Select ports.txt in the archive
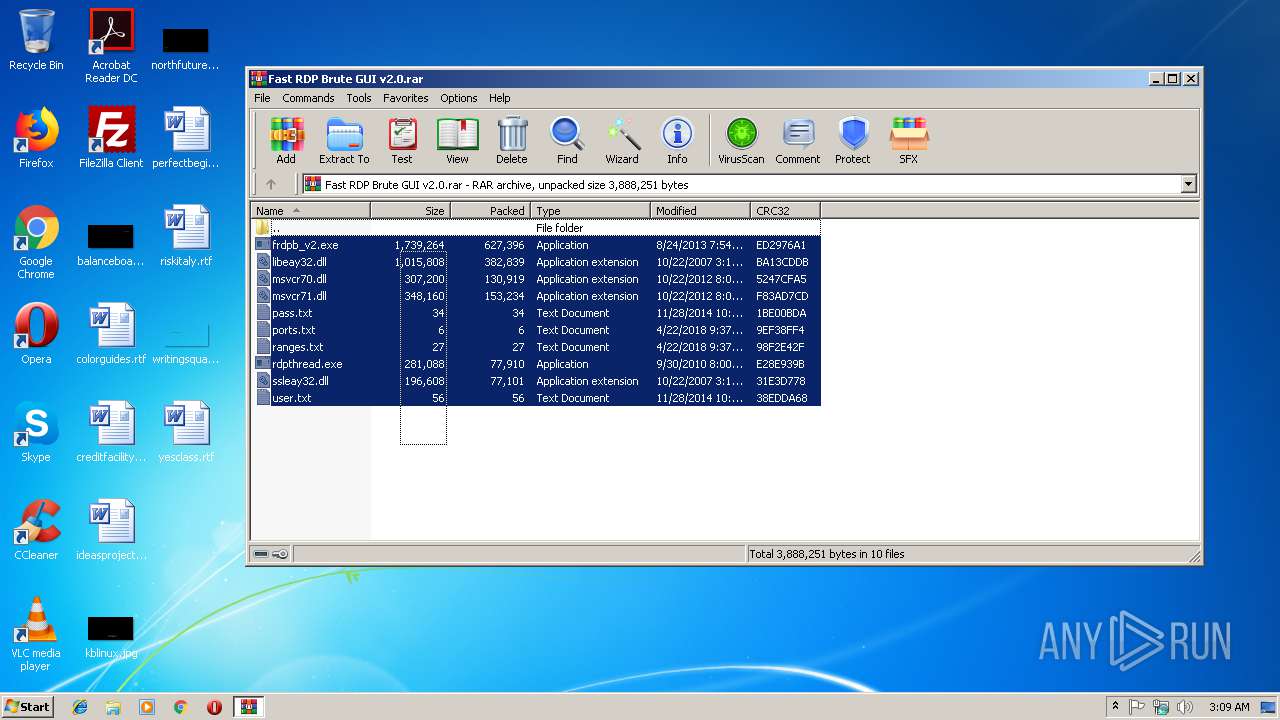 click(x=536, y=330)
